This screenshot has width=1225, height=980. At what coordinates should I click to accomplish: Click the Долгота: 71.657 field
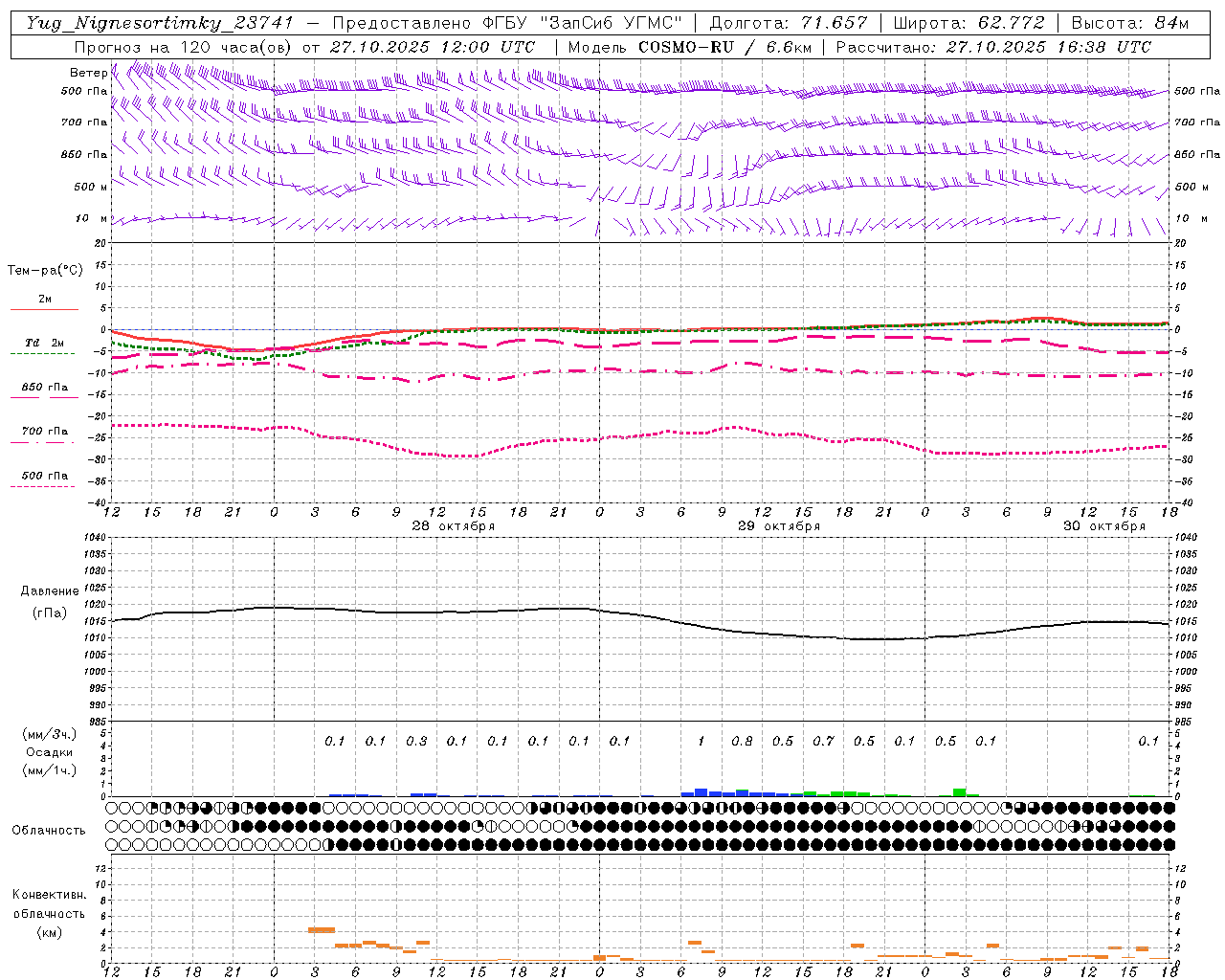pyautogui.click(x=789, y=23)
